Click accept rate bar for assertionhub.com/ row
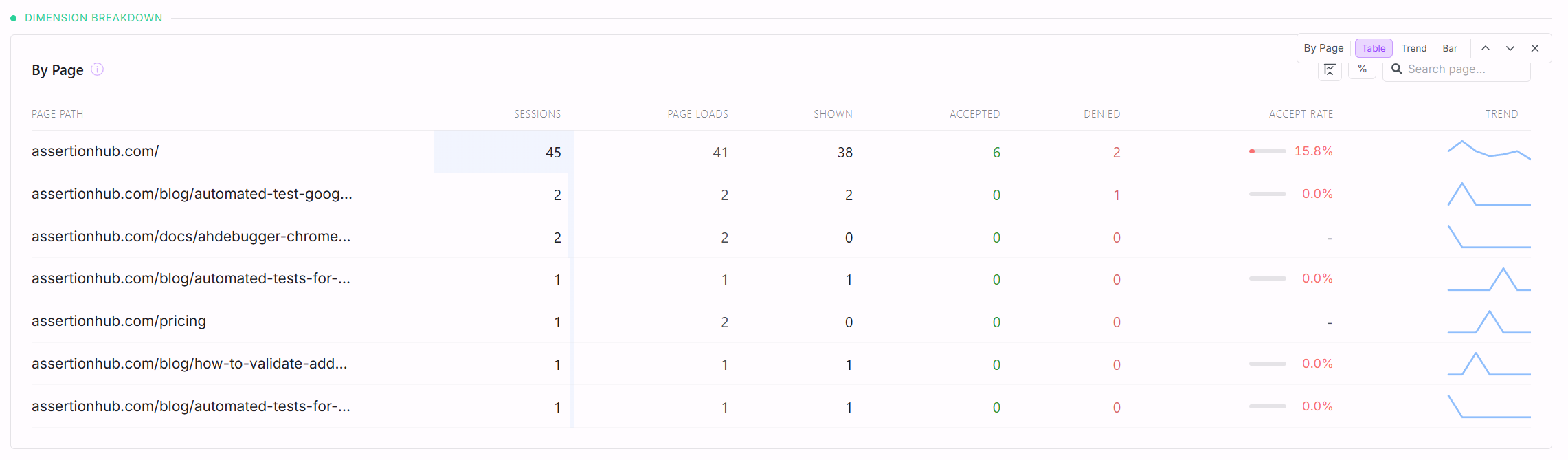Image resolution: width=1568 pixels, height=460 pixels. (x=1267, y=151)
